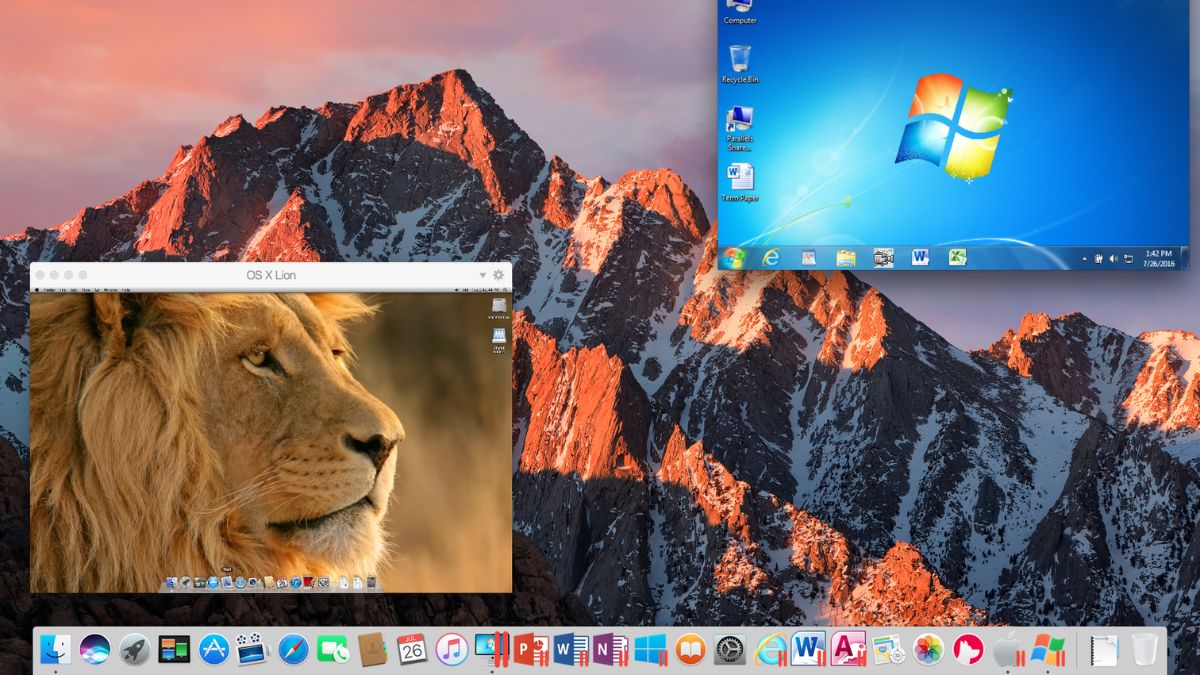
Task: Open Excel in the Windows 7 taskbar
Action: (x=957, y=258)
